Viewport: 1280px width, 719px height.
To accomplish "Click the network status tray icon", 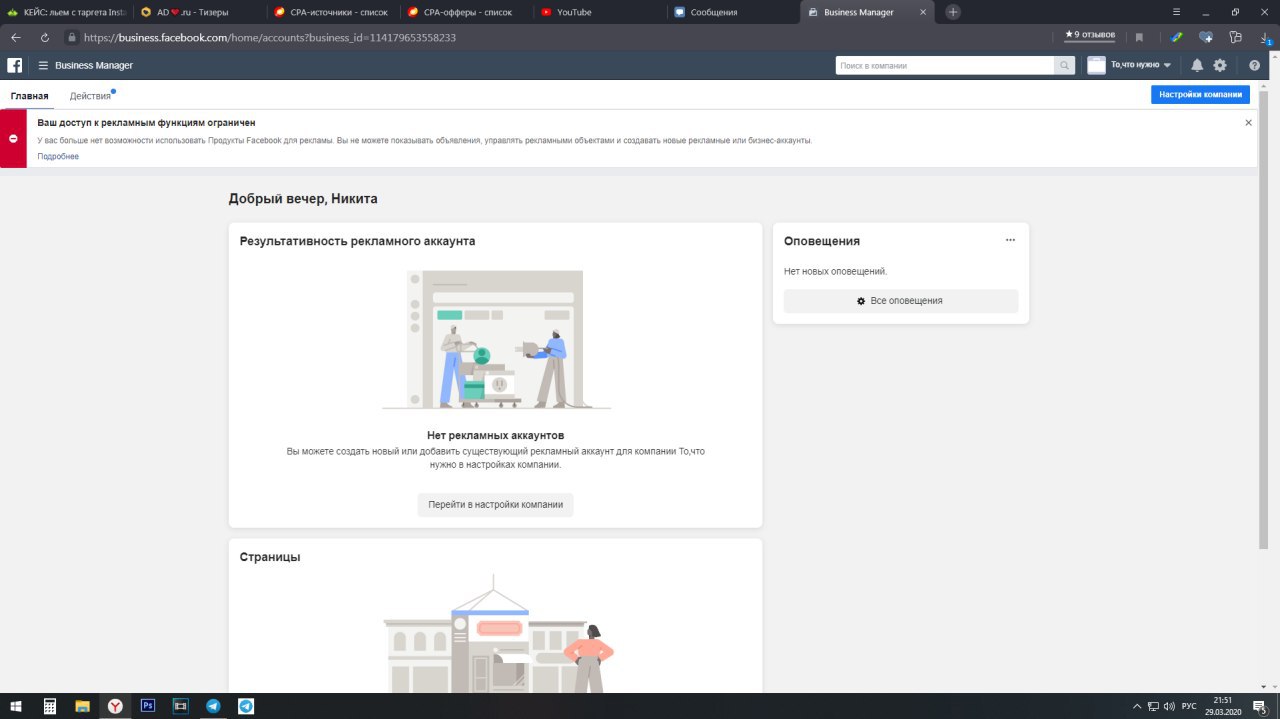I will [1153, 706].
